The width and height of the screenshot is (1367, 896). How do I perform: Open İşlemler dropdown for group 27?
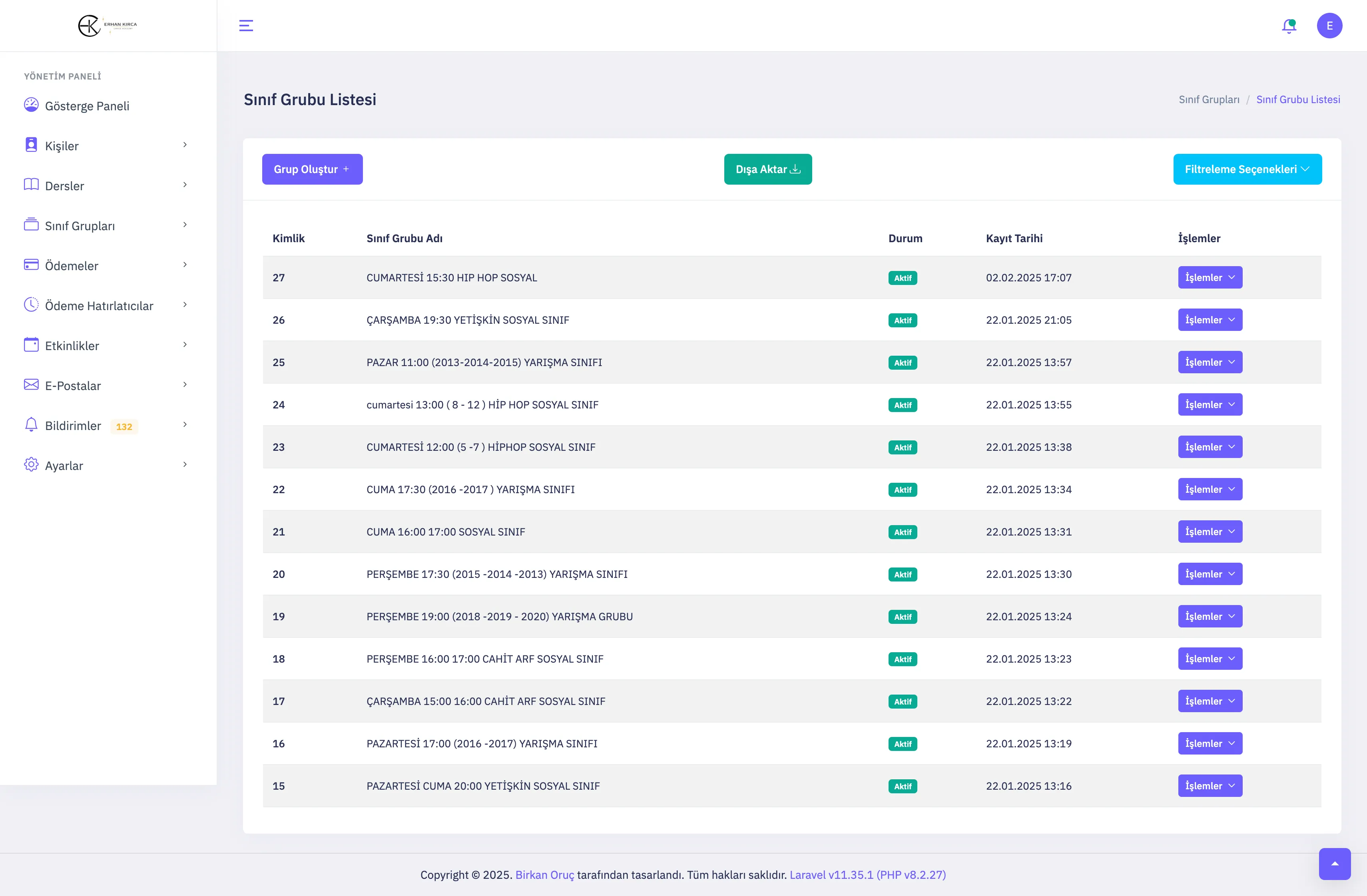(1210, 277)
